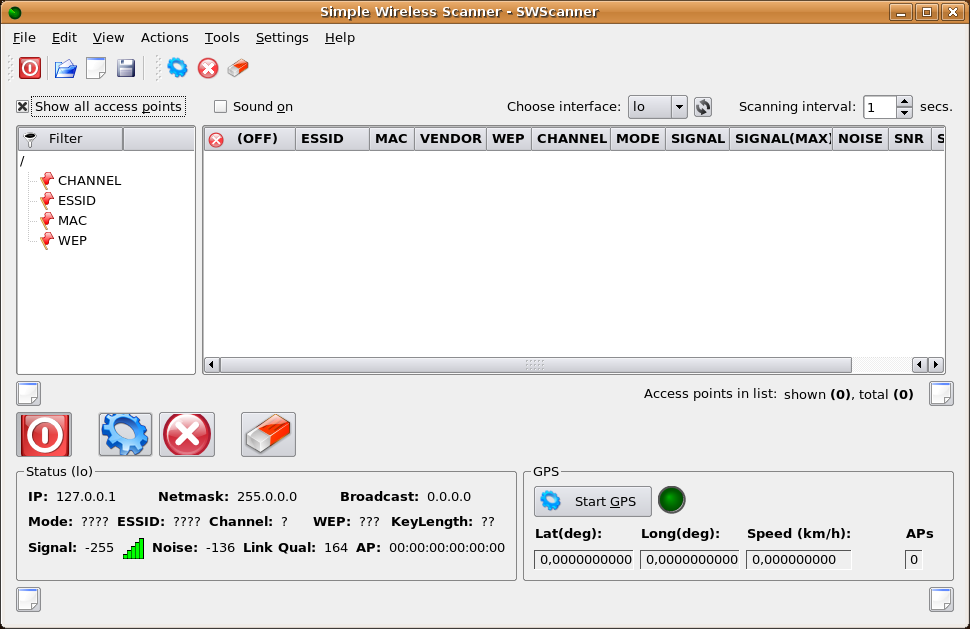Click the funnel icon in Filter header
This screenshot has width=970, height=629.
coord(30,139)
